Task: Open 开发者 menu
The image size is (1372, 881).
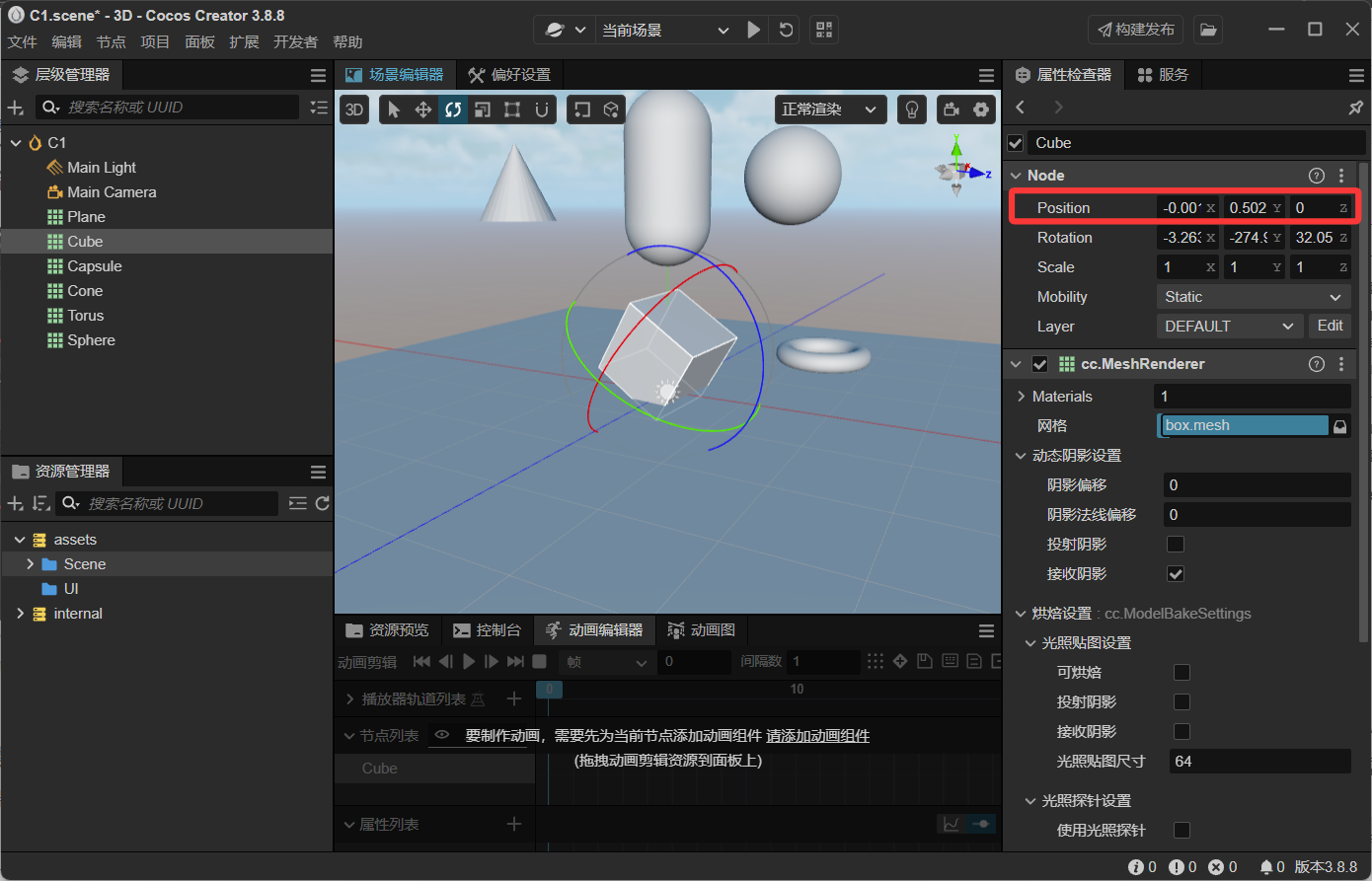Action: click(296, 41)
